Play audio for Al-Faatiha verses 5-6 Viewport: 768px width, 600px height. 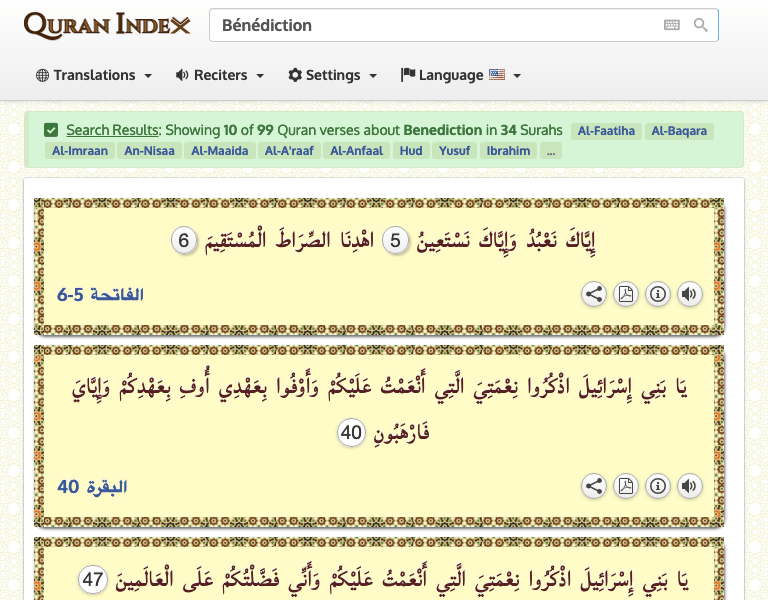click(x=689, y=294)
